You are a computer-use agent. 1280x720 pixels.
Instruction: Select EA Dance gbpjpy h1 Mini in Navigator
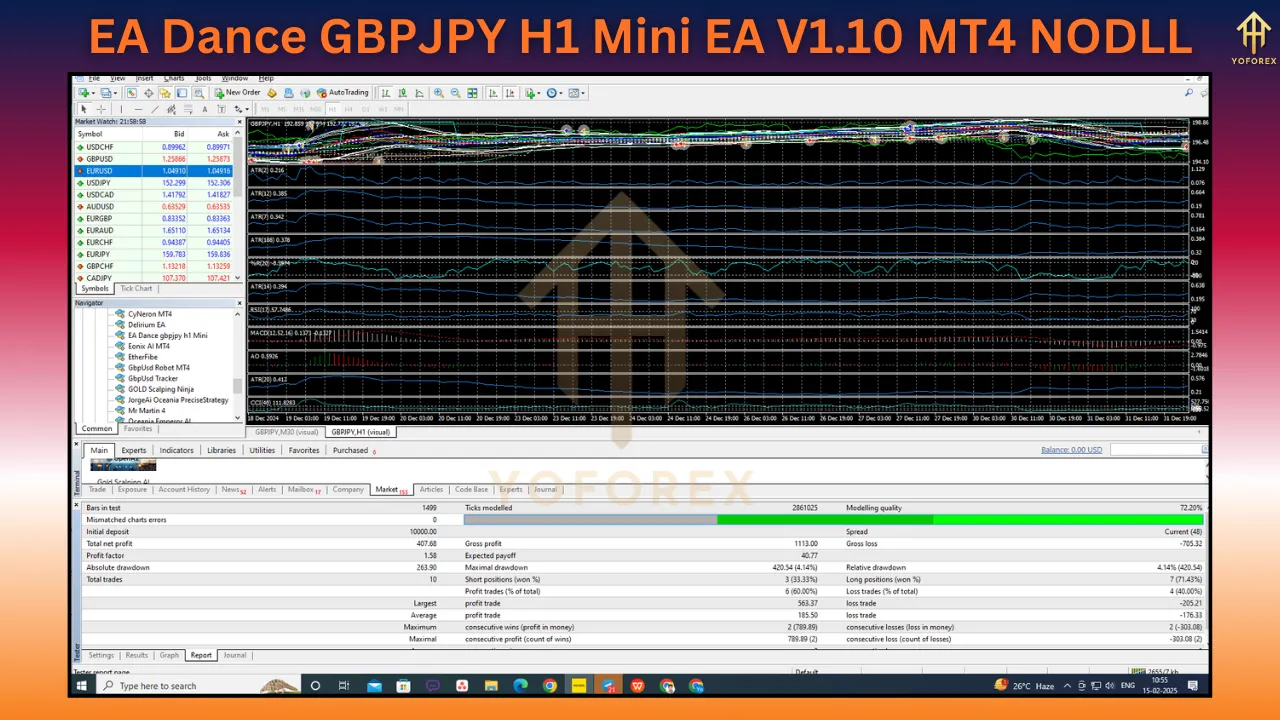tap(167, 335)
